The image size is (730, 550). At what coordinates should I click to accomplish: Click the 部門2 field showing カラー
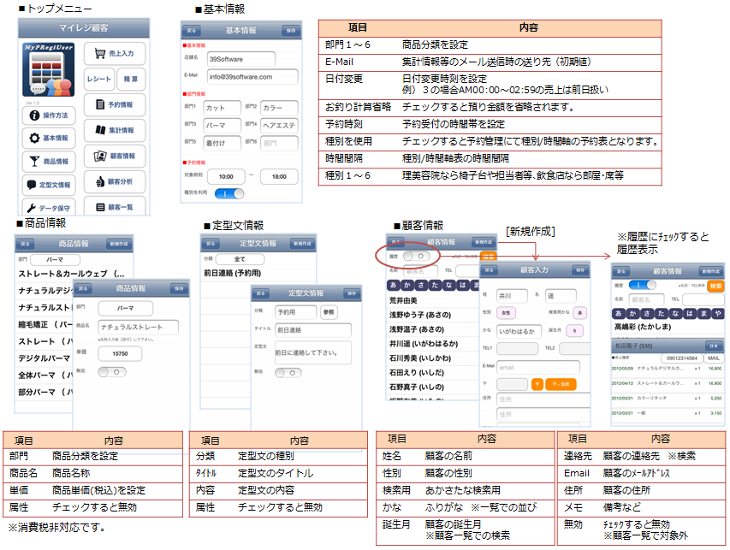pos(279,108)
